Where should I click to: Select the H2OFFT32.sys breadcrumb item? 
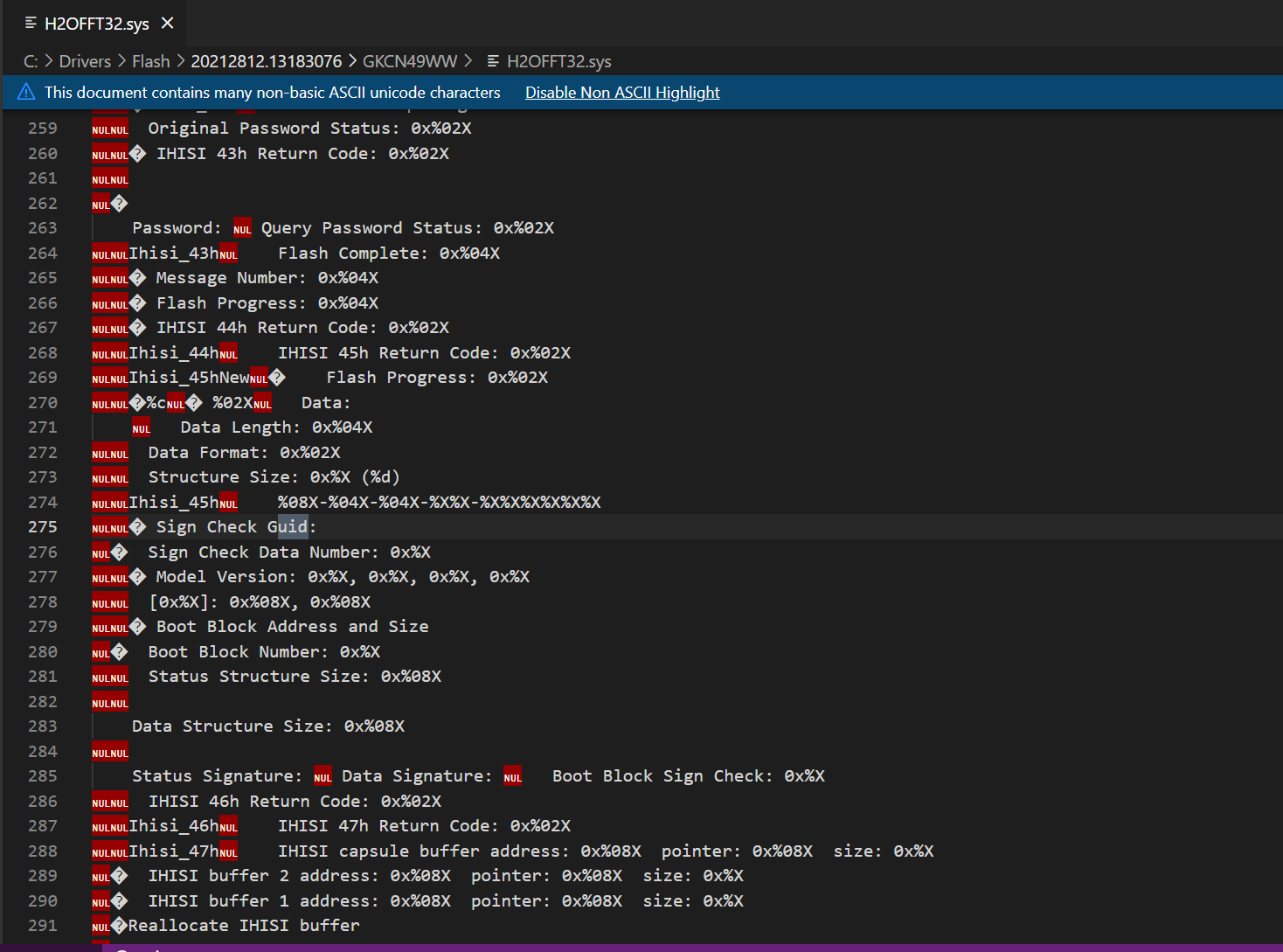pos(559,61)
